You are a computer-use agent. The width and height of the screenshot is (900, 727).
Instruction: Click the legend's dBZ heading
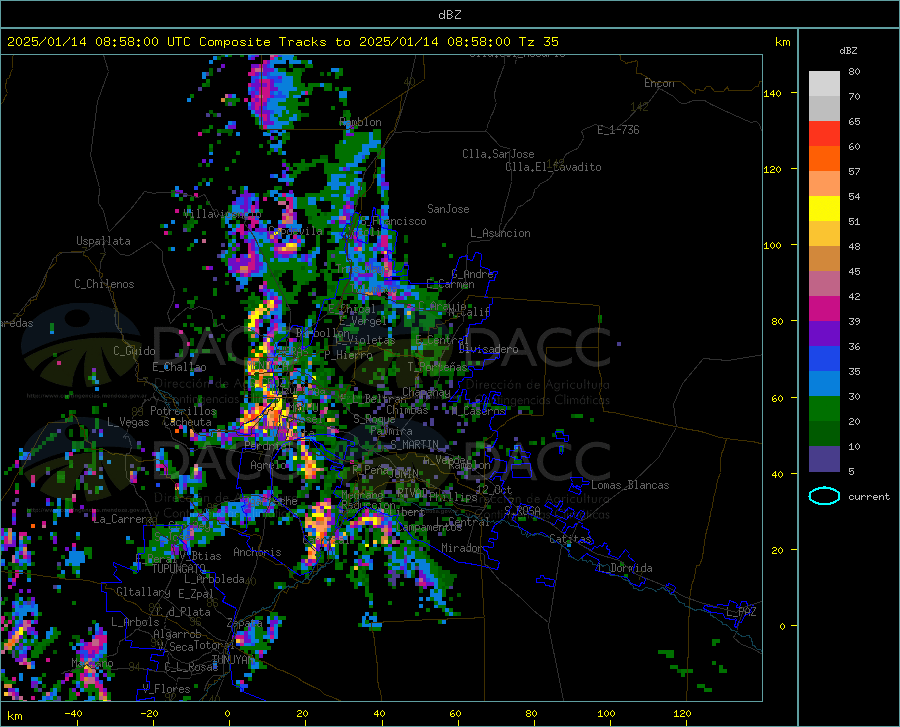click(x=848, y=51)
